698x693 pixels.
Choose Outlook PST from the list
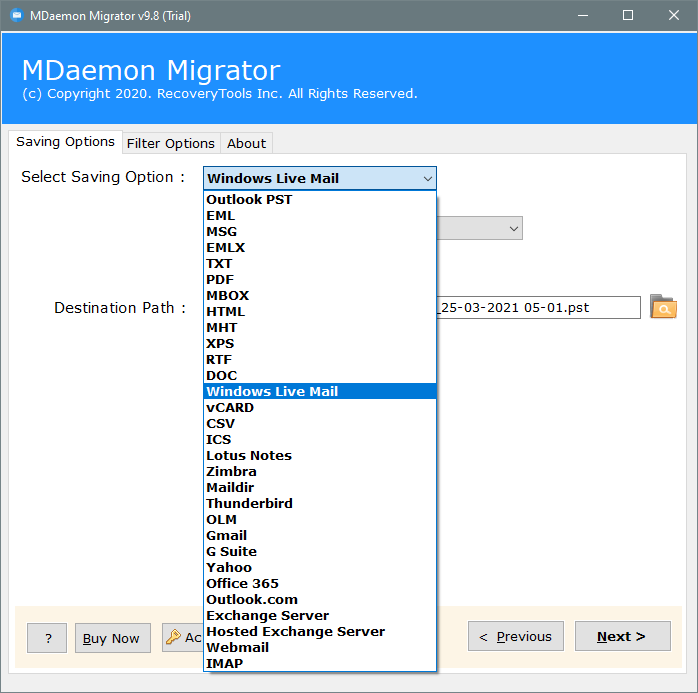point(320,199)
